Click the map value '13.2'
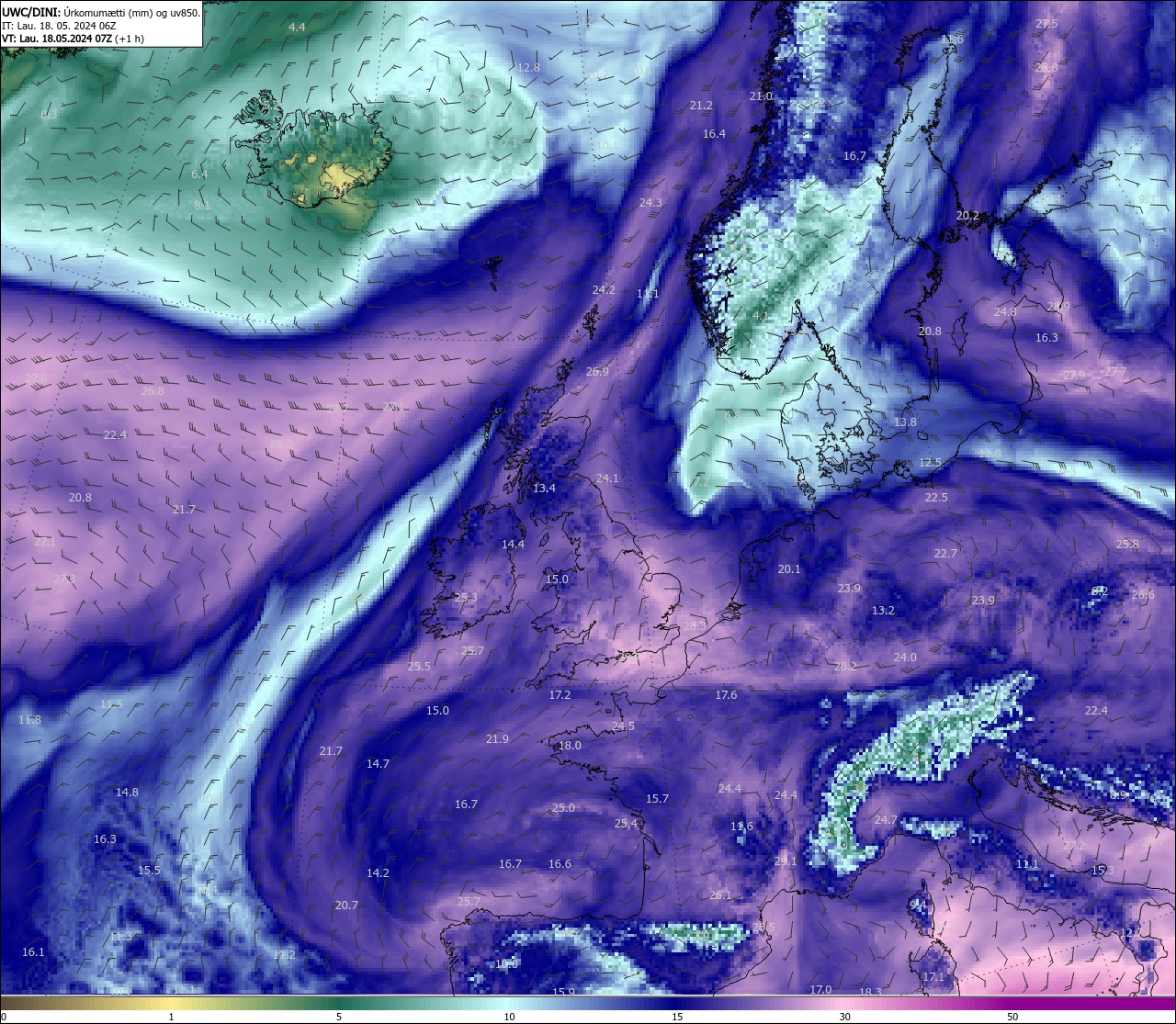This screenshot has width=1176, height=1024. pos(883,611)
